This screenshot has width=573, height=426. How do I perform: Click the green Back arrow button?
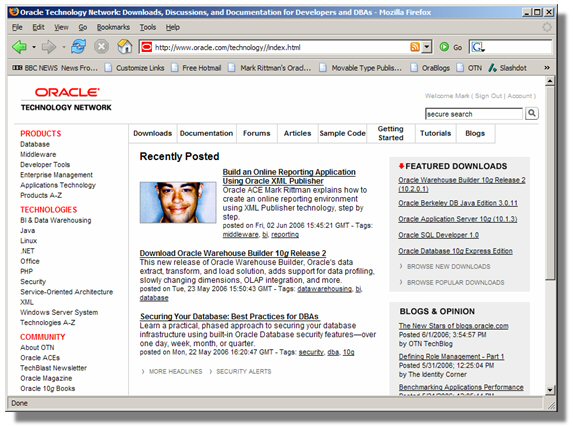click(19, 47)
